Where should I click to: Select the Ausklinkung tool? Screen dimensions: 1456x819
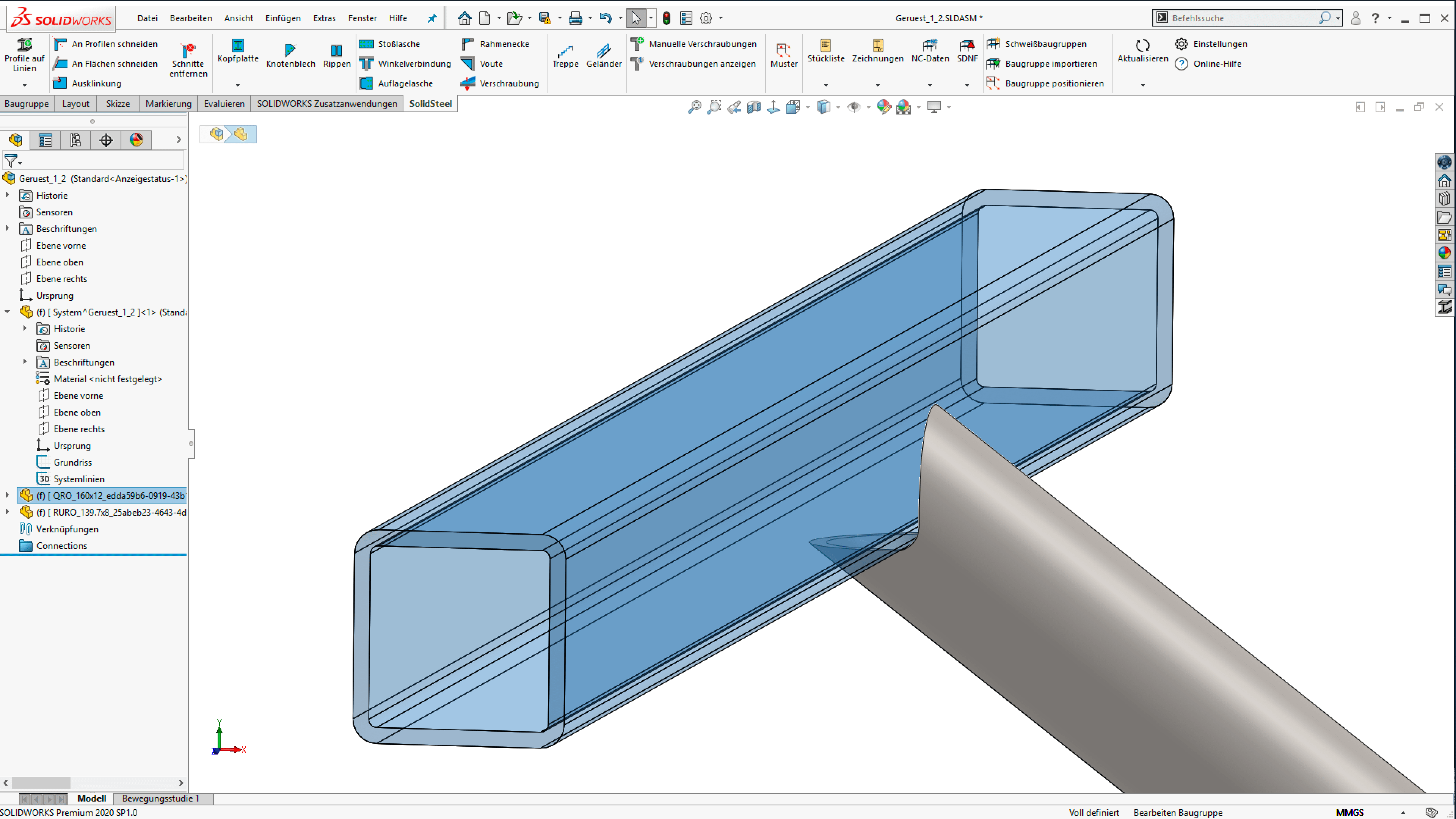click(87, 84)
